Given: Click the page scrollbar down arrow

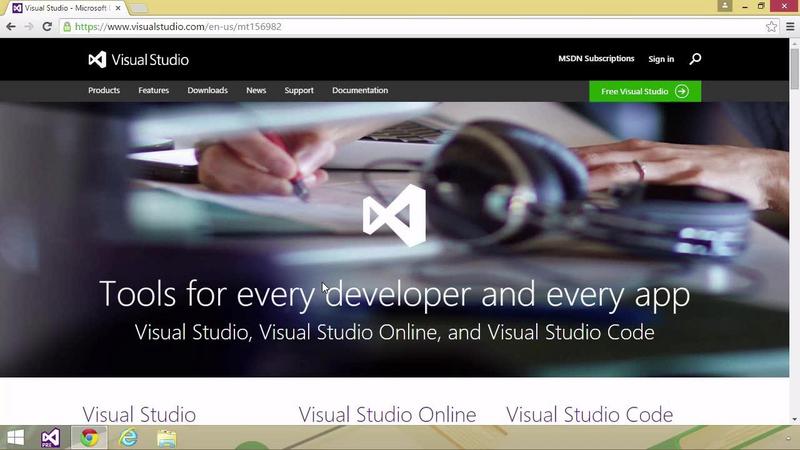Looking at the screenshot, I should (794, 419).
